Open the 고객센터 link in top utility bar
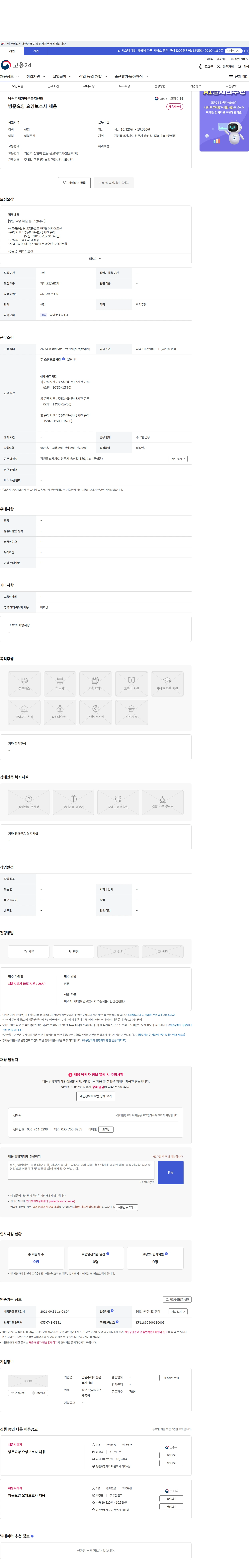Viewport: 249px width, 1568px height. 209,59
